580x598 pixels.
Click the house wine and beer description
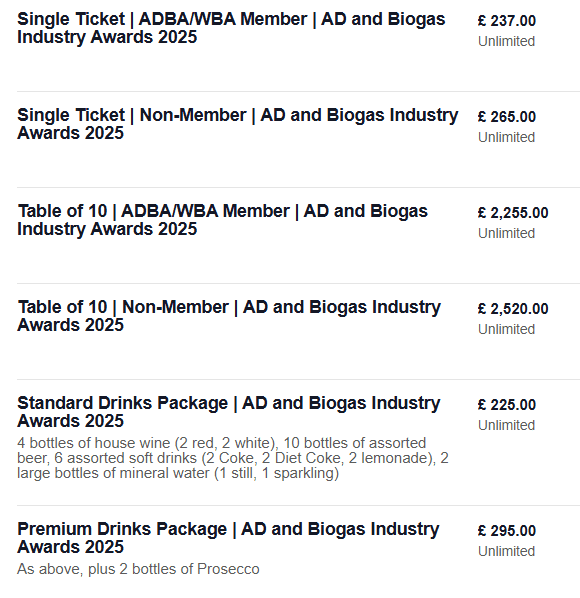(x=233, y=458)
